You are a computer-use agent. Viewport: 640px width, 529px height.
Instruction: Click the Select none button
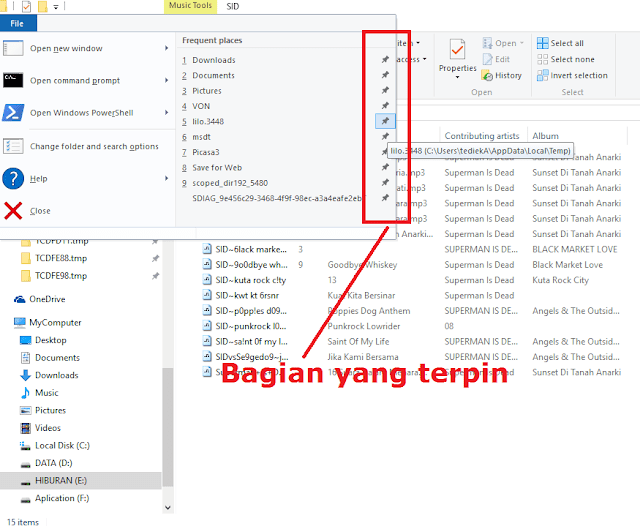point(566,59)
